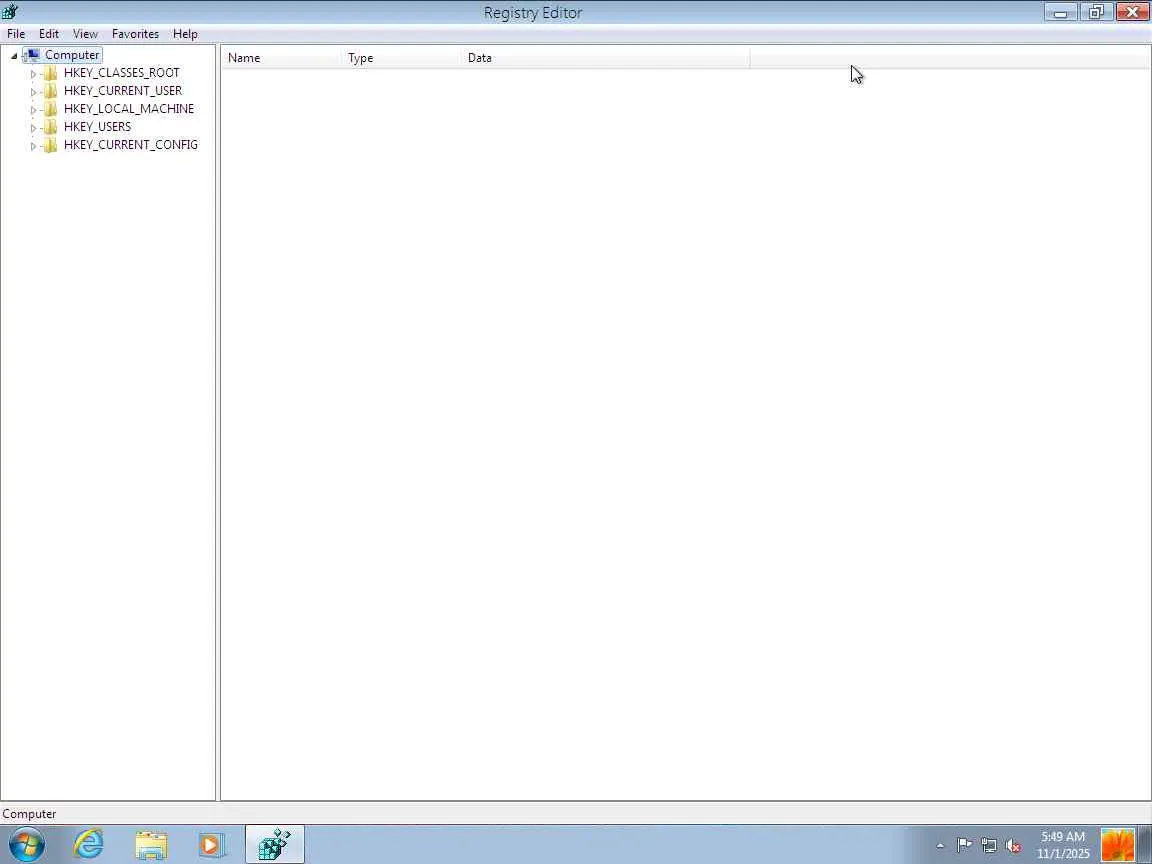
Task: Expand the HKEY_CURRENT_CONFIG key
Action: click(33, 145)
